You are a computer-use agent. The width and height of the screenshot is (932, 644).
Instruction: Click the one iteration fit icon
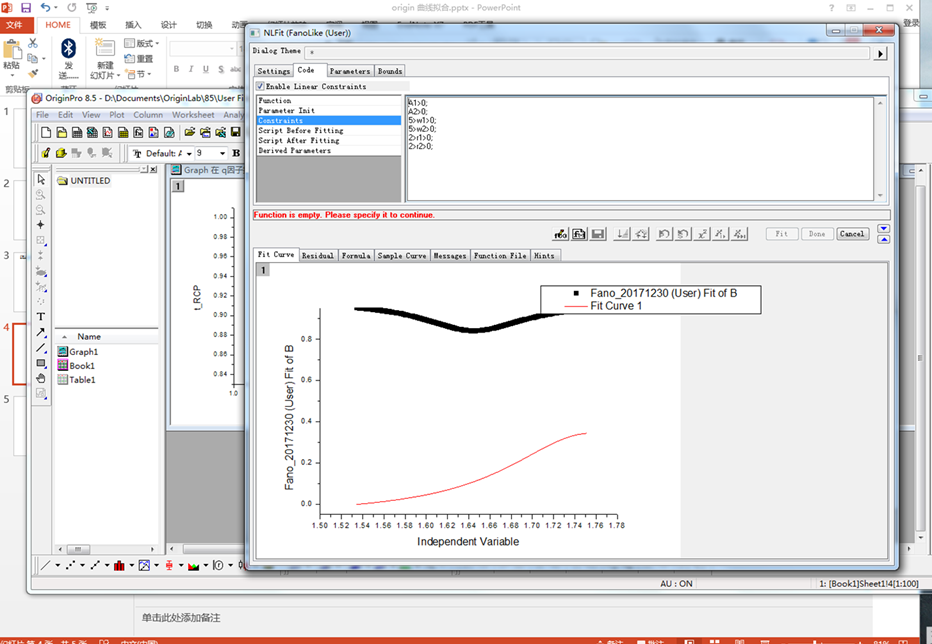(720, 234)
